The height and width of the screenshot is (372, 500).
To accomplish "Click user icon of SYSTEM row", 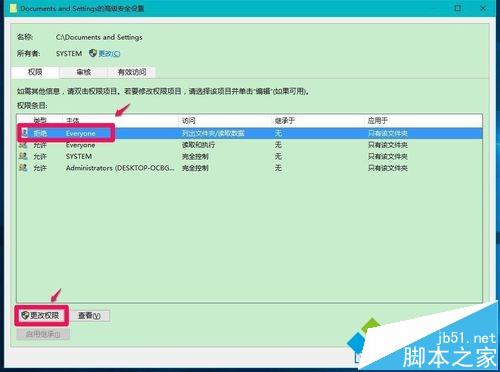I will 23,156.
